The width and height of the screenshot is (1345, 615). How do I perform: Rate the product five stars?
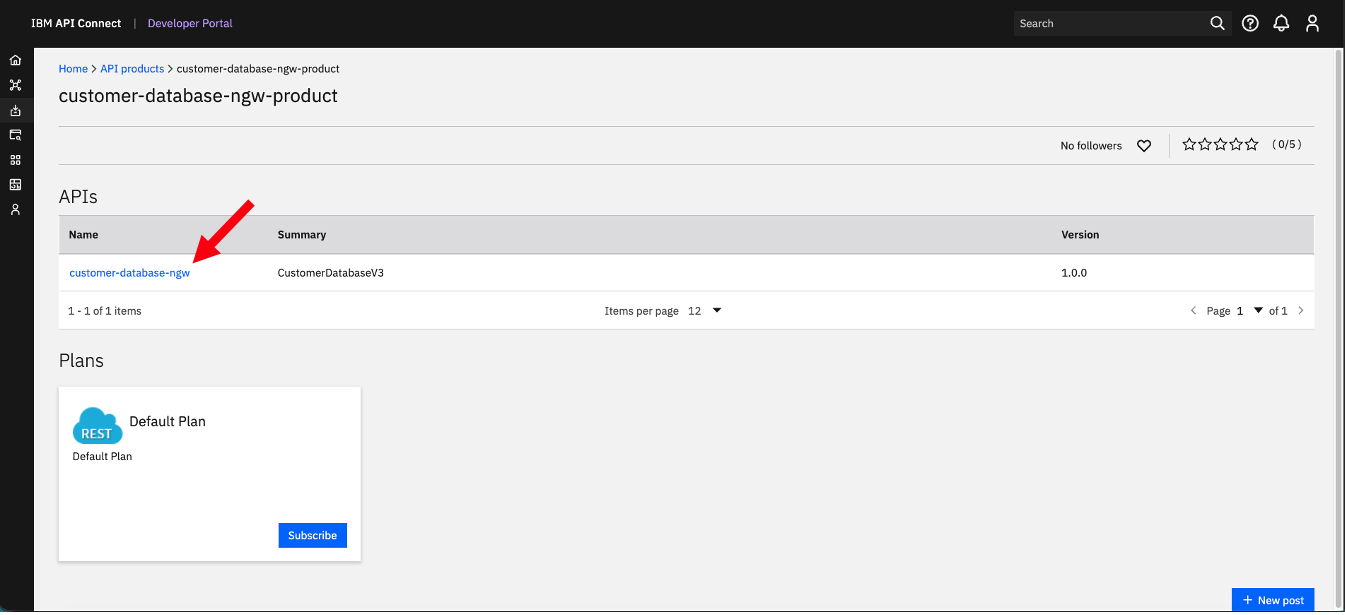1251,145
